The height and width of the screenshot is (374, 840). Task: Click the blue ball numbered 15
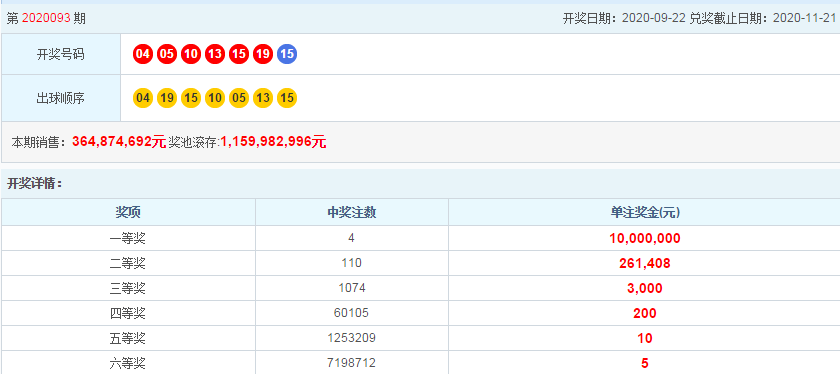[287, 54]
